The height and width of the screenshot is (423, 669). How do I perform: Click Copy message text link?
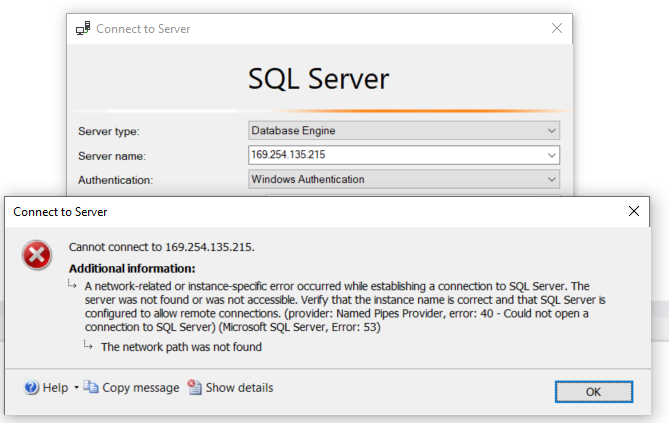(x=141, y=388)
